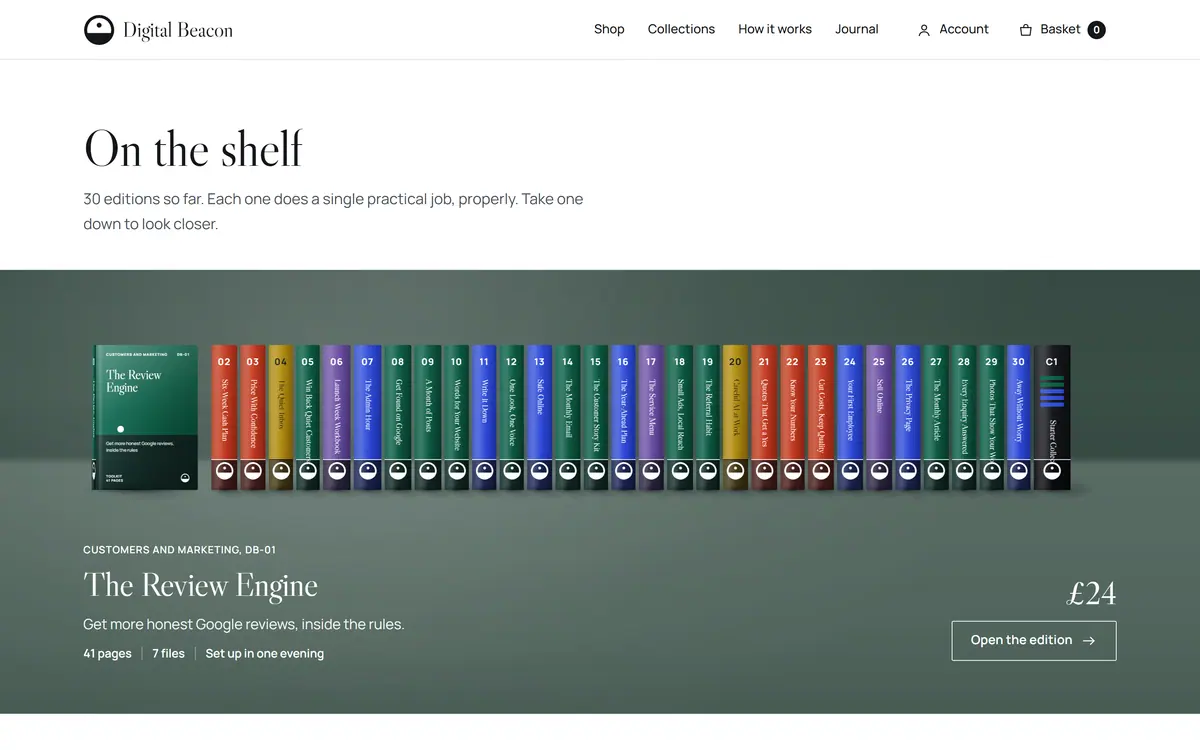Pick spine 18 Small Ads, Local Reach

pyautogui.click(x=679, y=418)
